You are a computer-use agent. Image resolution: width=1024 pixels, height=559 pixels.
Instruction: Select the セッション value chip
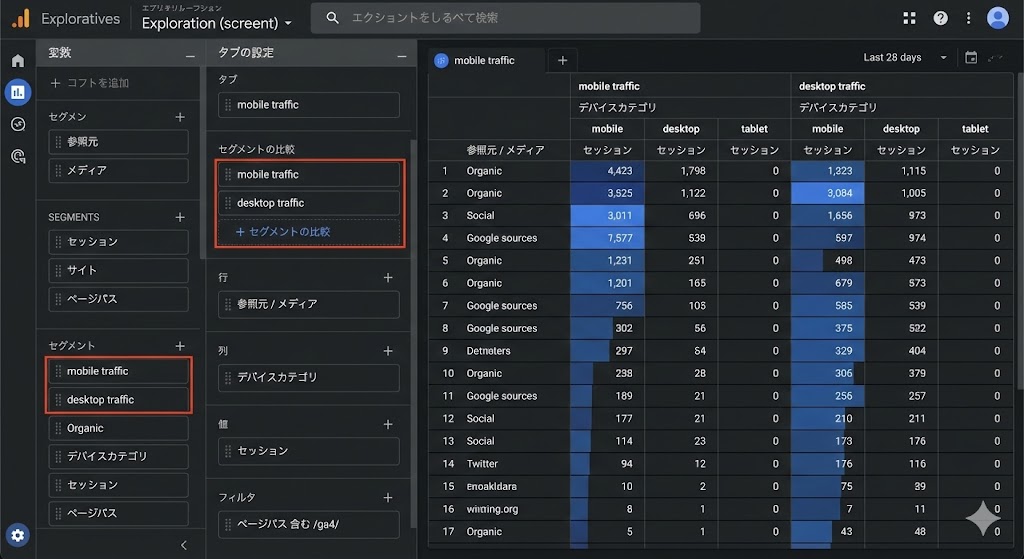[x=309, y=451]
